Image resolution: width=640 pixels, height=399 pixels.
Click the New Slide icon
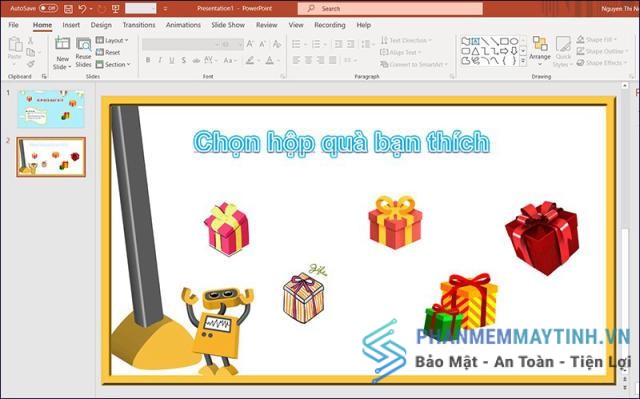pyautogui.click(x=62, y=45)
